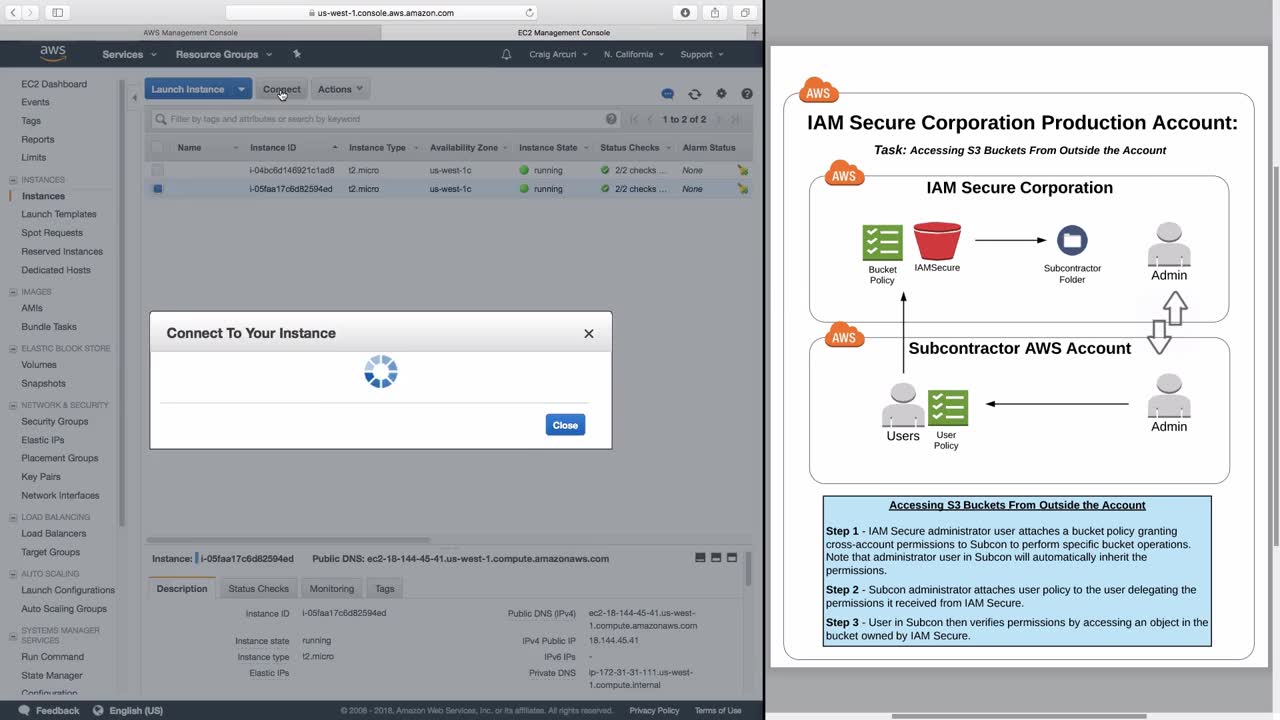Click alarm icon for instance i-05faa17c6d82594ed
Screen dimensions: 1280x720
[742, 189]
